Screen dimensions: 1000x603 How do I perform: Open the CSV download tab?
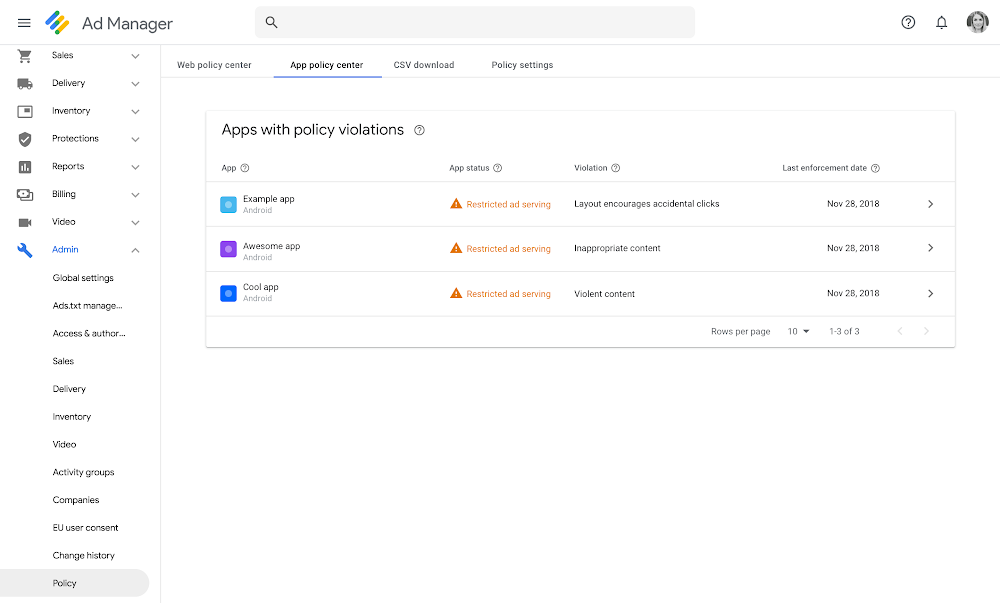pyautogui.click(x=424, y=64)
